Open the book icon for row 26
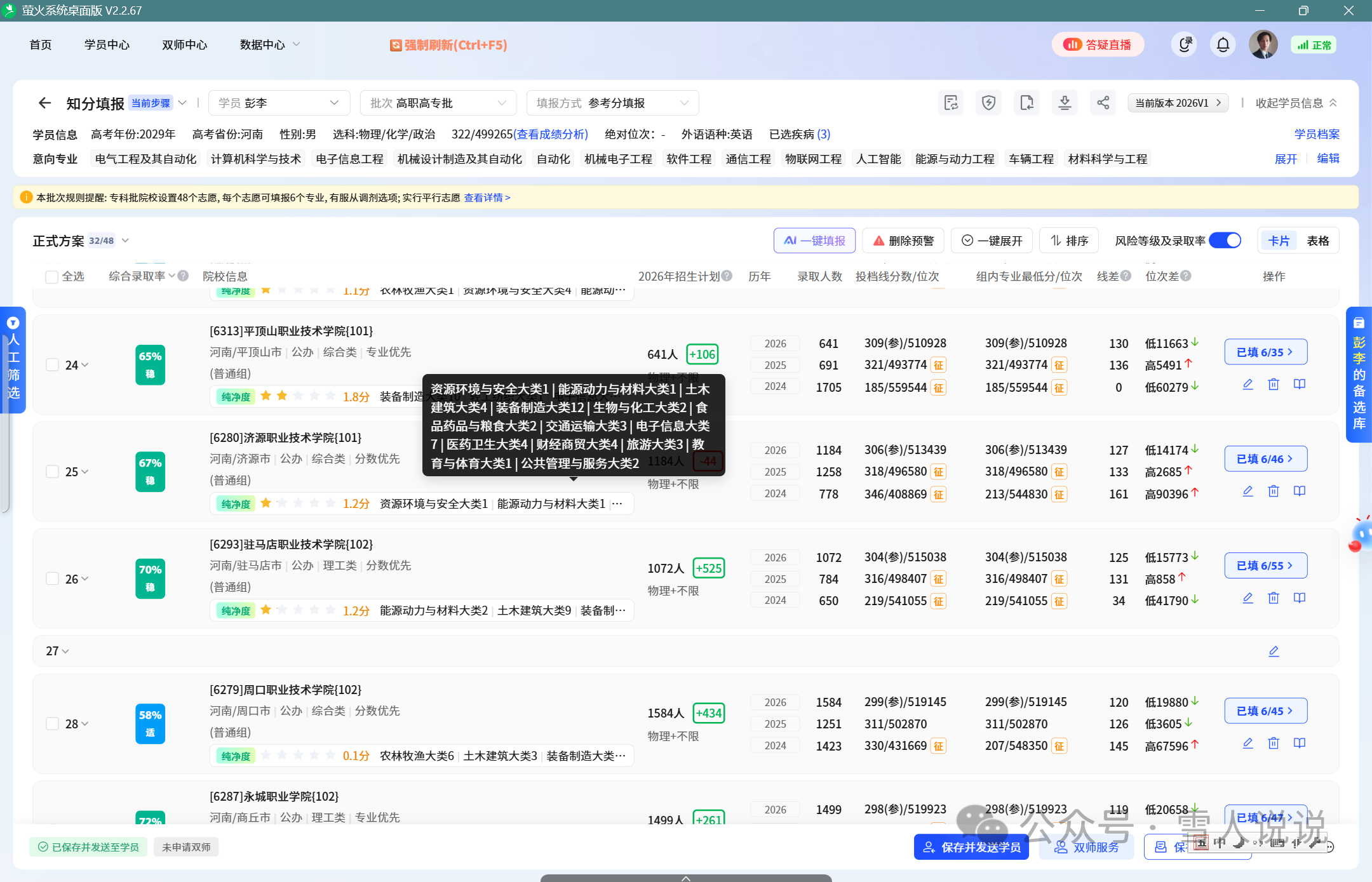 (x=1300, y=598)
